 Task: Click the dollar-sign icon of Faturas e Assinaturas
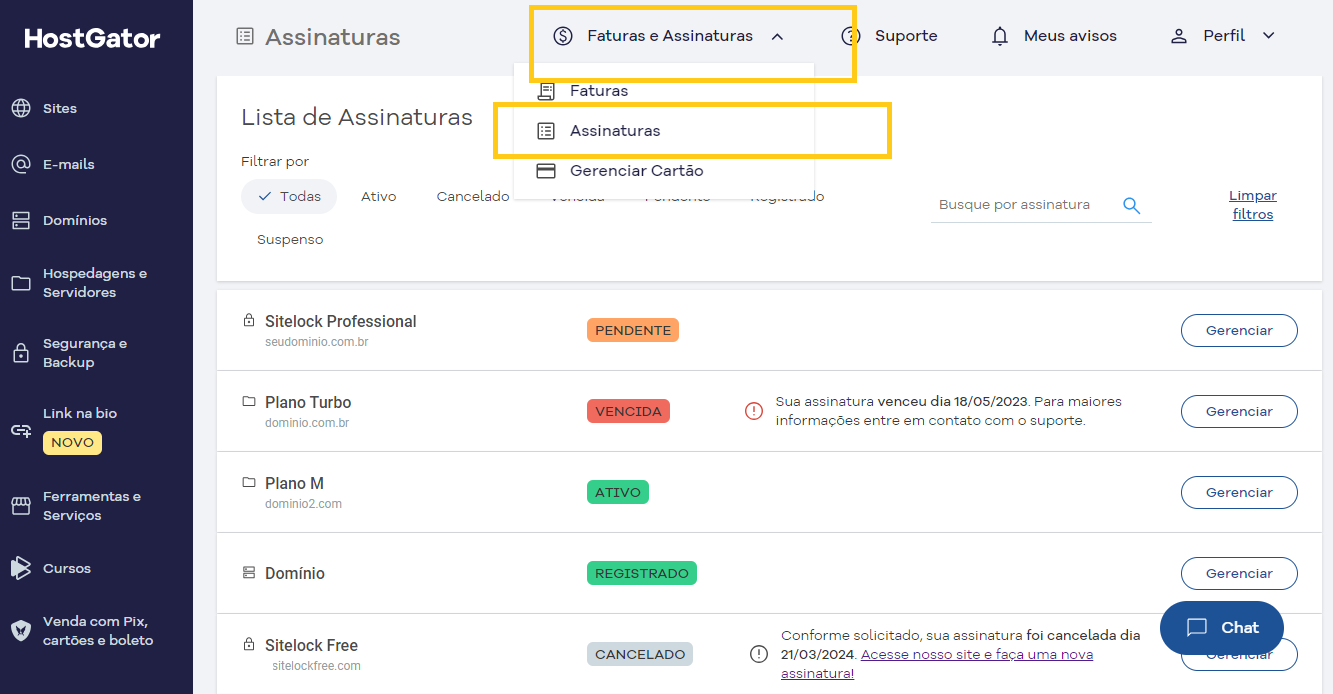tap(563, 36)
